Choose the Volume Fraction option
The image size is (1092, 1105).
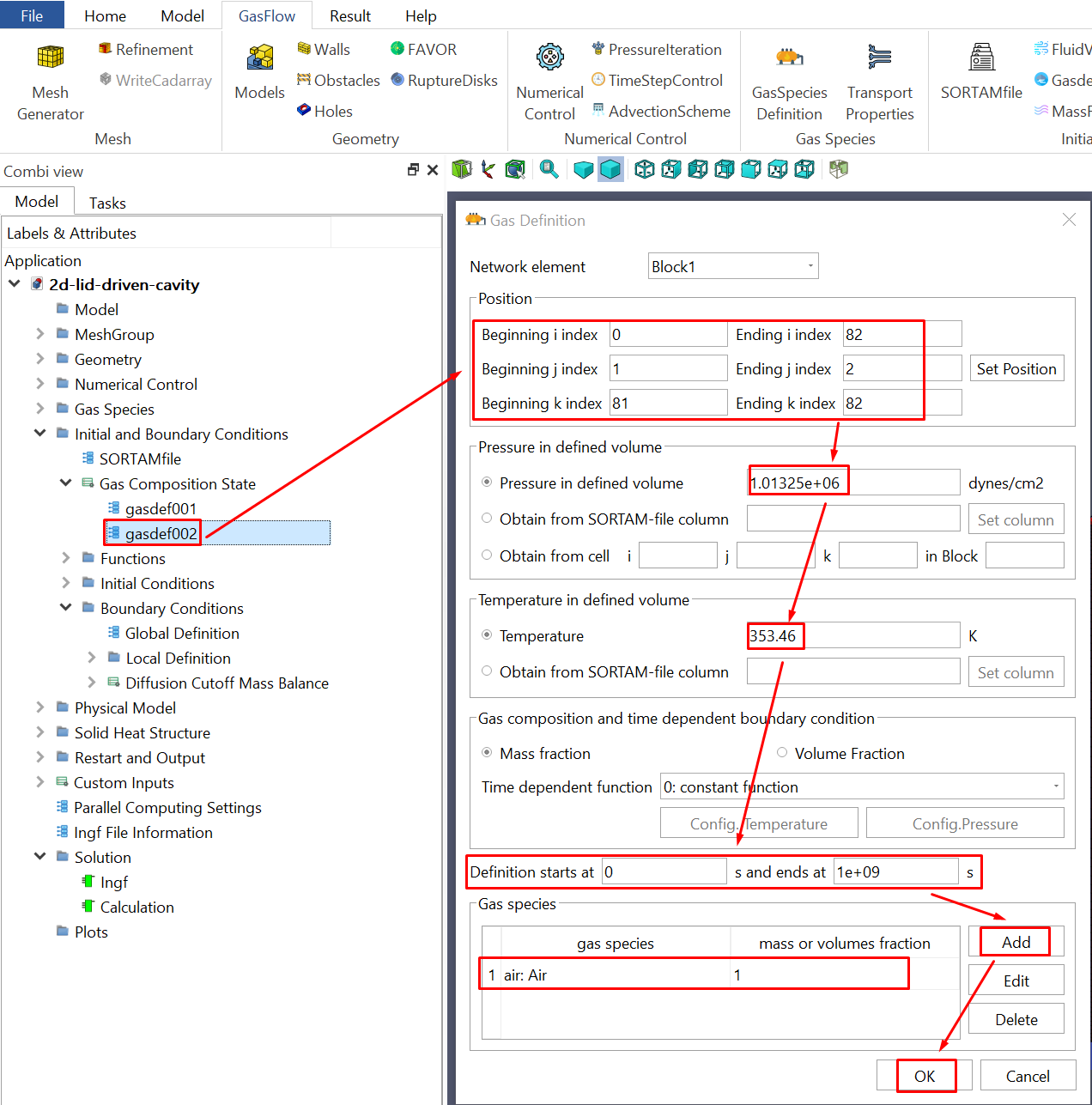782,753
